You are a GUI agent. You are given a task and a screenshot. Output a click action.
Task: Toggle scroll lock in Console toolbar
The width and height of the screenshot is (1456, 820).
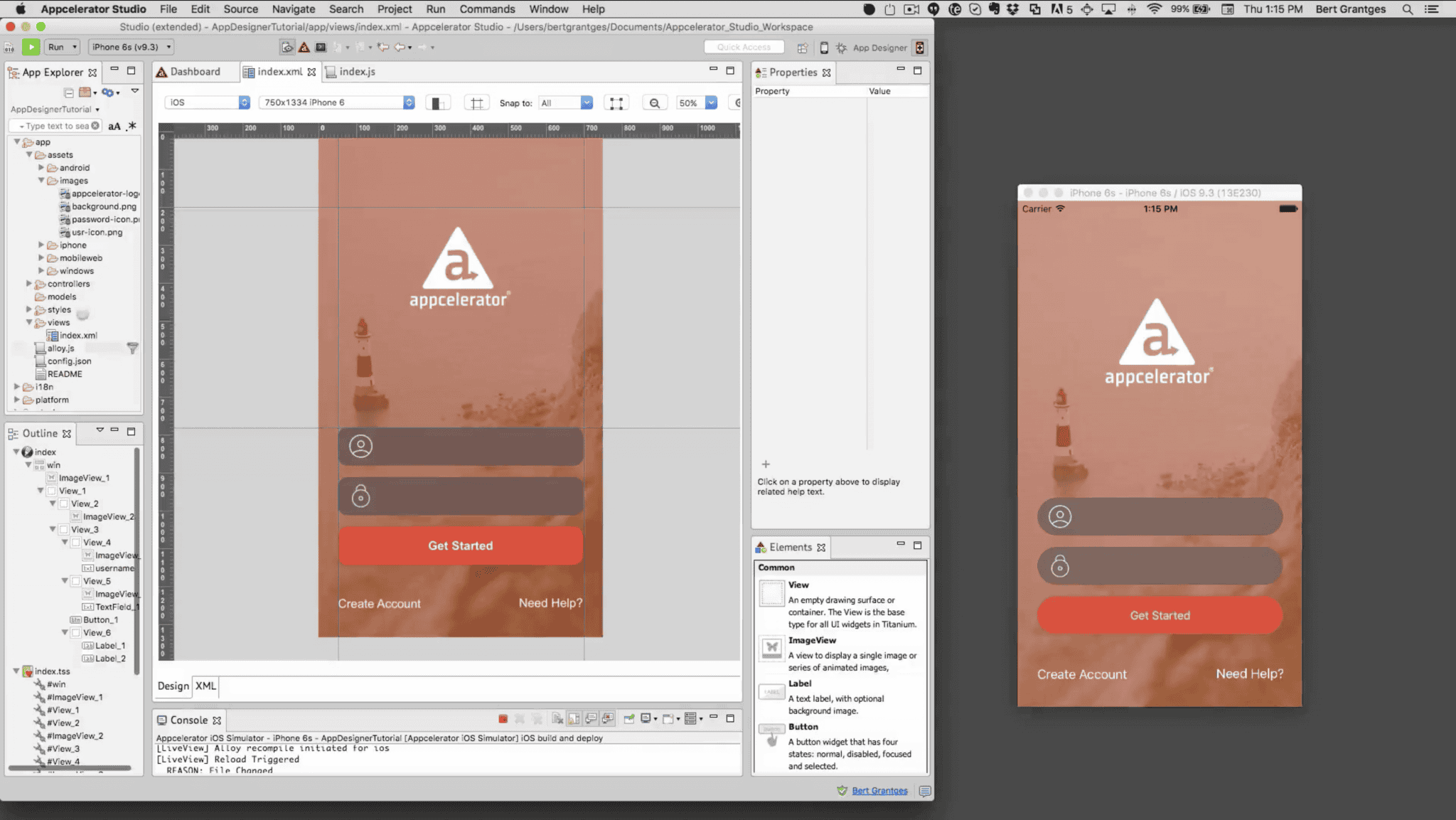(x=574, y=719)
